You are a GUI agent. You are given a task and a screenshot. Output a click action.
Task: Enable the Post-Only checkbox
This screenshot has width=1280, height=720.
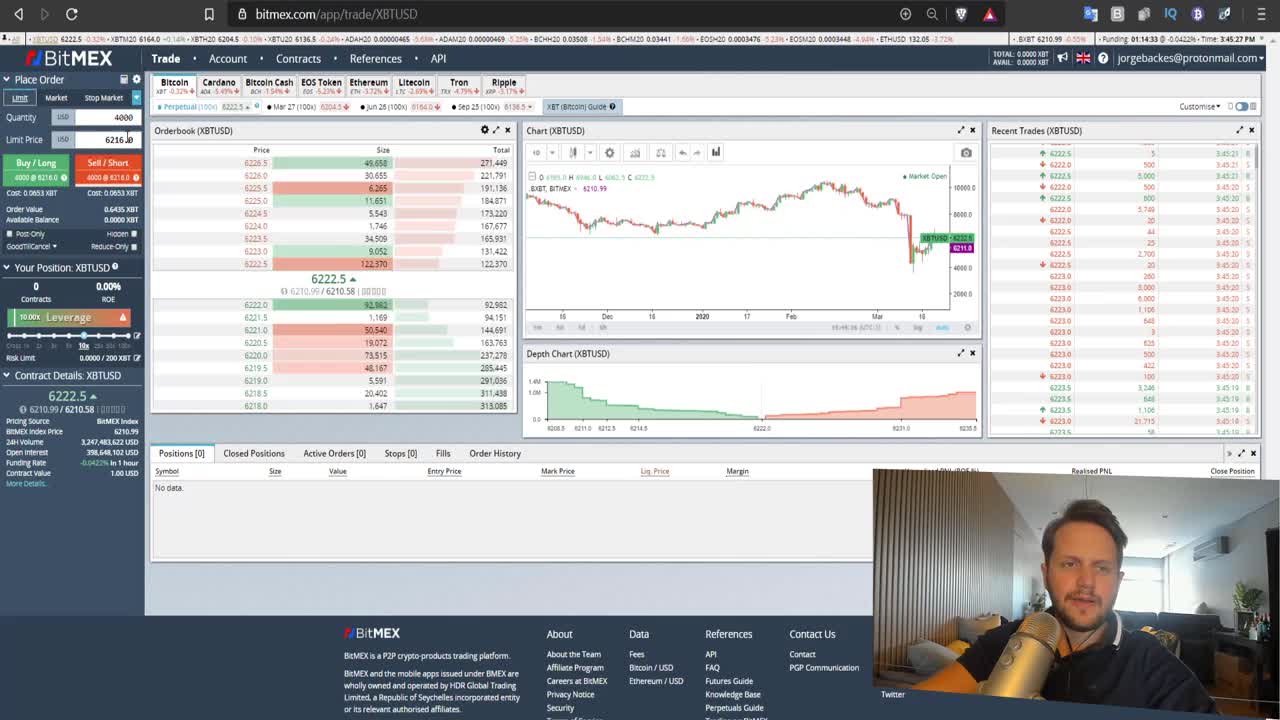pos(12,234)
